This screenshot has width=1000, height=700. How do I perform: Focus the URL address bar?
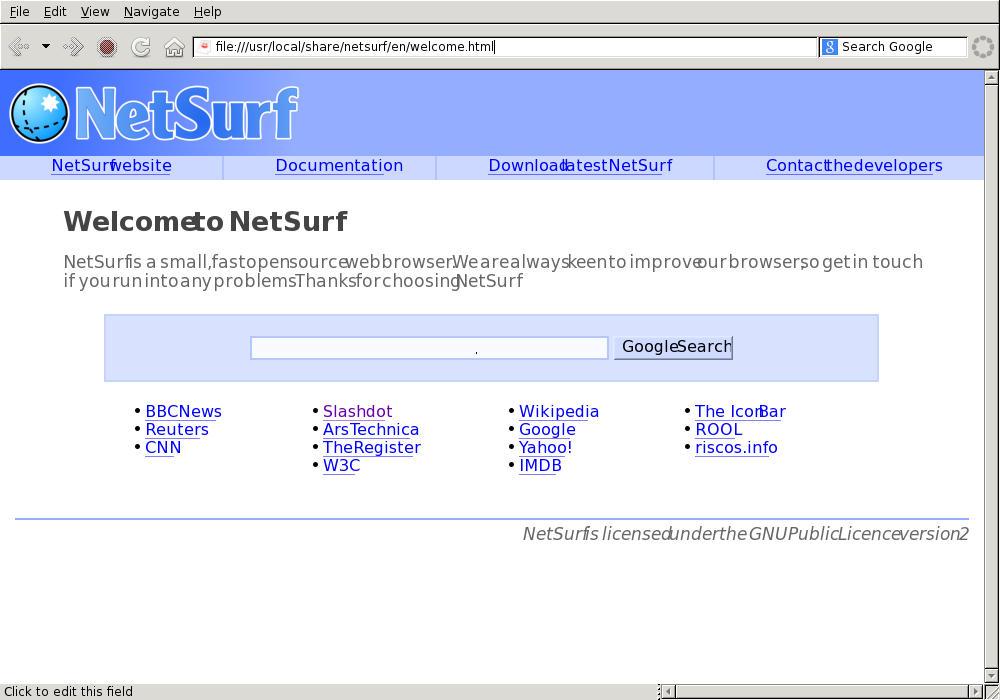510,47
